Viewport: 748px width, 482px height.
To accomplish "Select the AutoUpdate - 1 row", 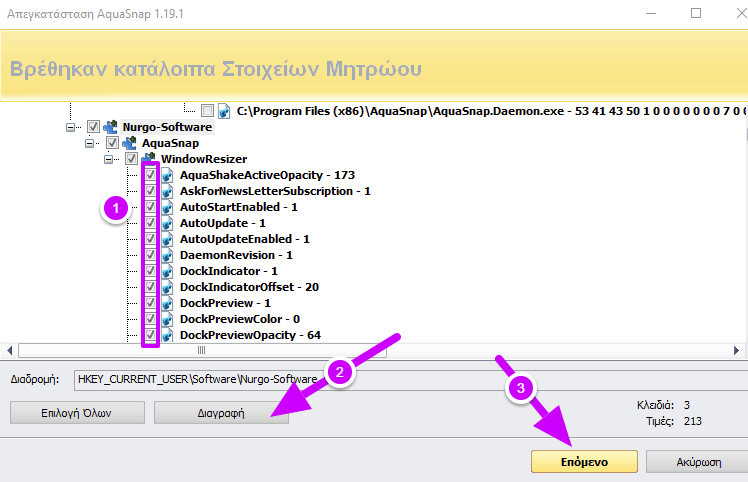I will click(x=222, y=223).
